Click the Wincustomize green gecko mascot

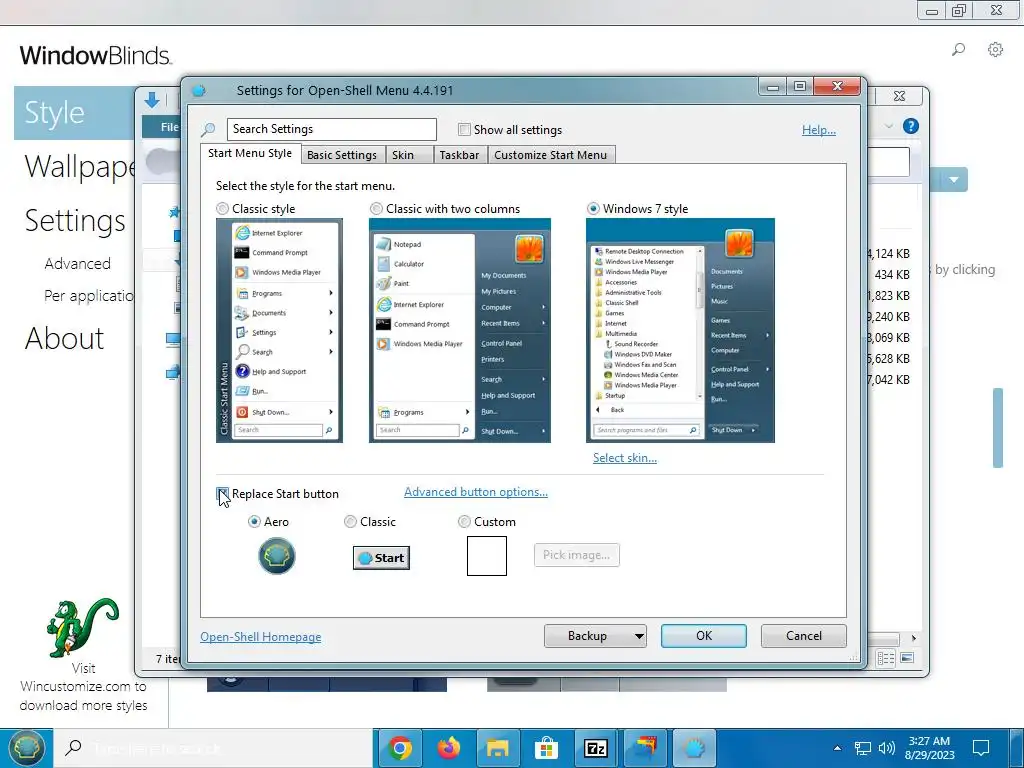pyautogui.click(x=82, y=627)
